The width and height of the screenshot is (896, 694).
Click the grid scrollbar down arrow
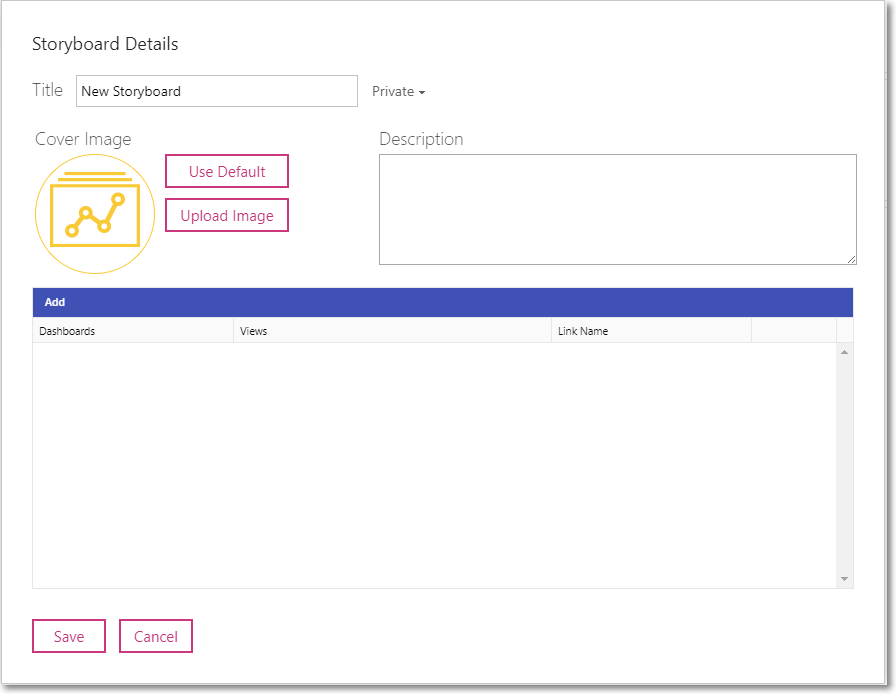pos(844,579)
